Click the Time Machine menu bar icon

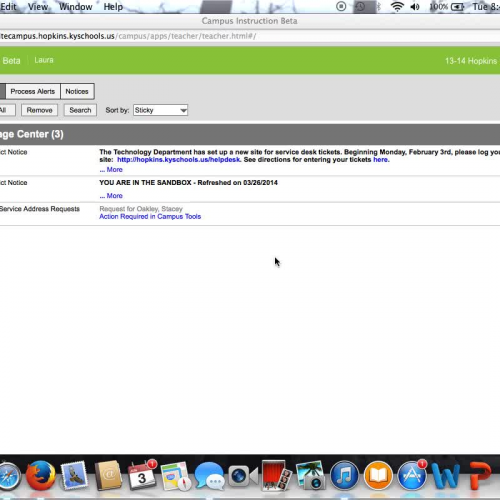point(360,7)
